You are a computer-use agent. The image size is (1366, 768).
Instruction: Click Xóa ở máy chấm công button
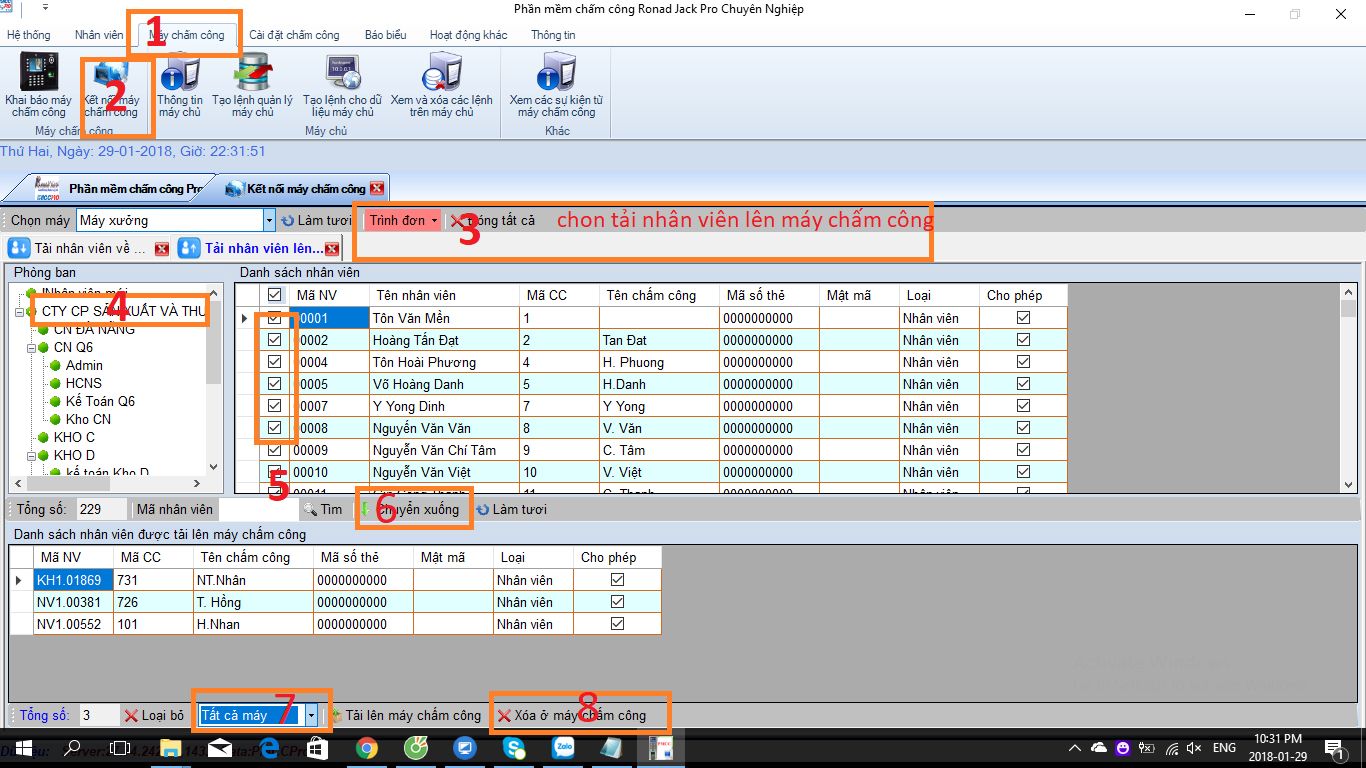[572, 716]
